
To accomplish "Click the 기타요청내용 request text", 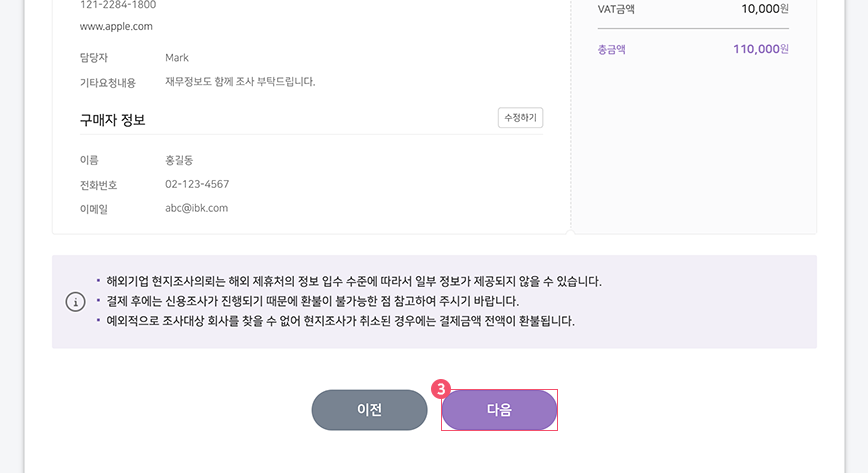I will 240,82.
